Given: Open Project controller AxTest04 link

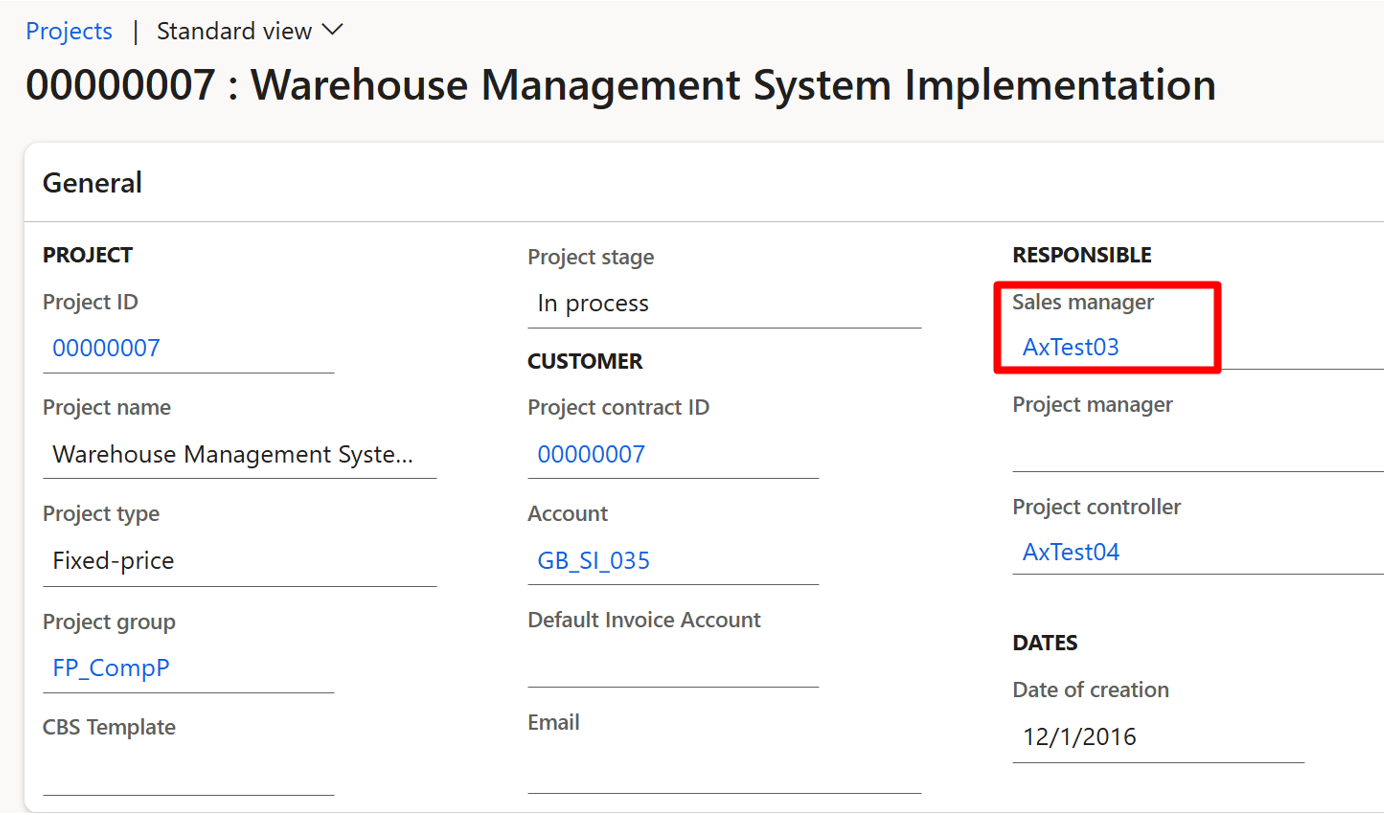Looking at the screenshot, I should pos(1070,552).
